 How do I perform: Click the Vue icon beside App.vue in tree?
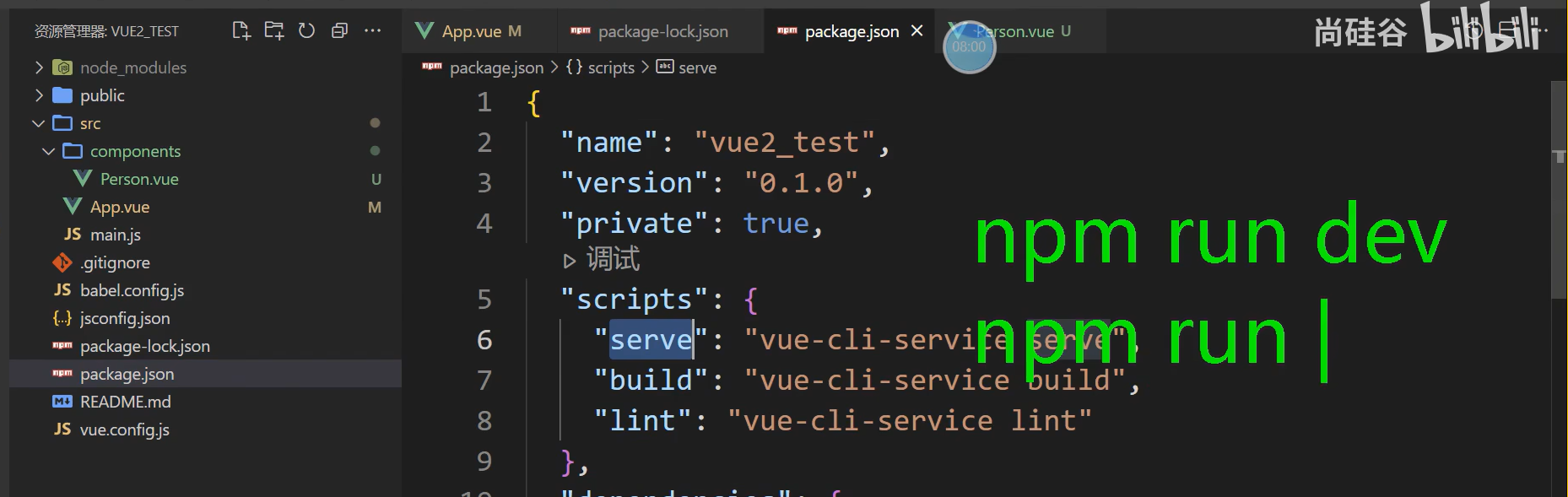[x=73, y=207]
